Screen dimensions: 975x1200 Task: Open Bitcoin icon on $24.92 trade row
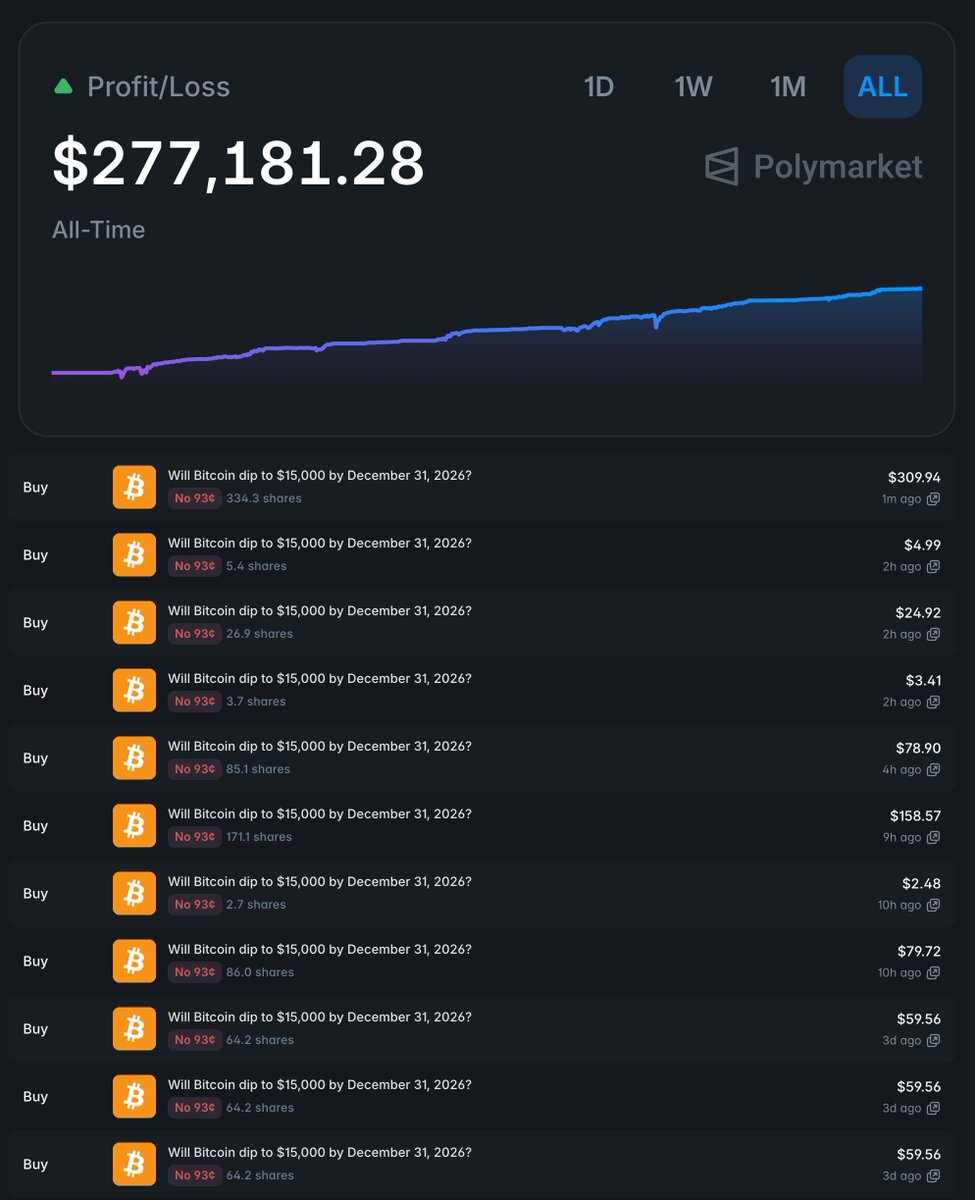pyautogui.click(x=134, y=623)
